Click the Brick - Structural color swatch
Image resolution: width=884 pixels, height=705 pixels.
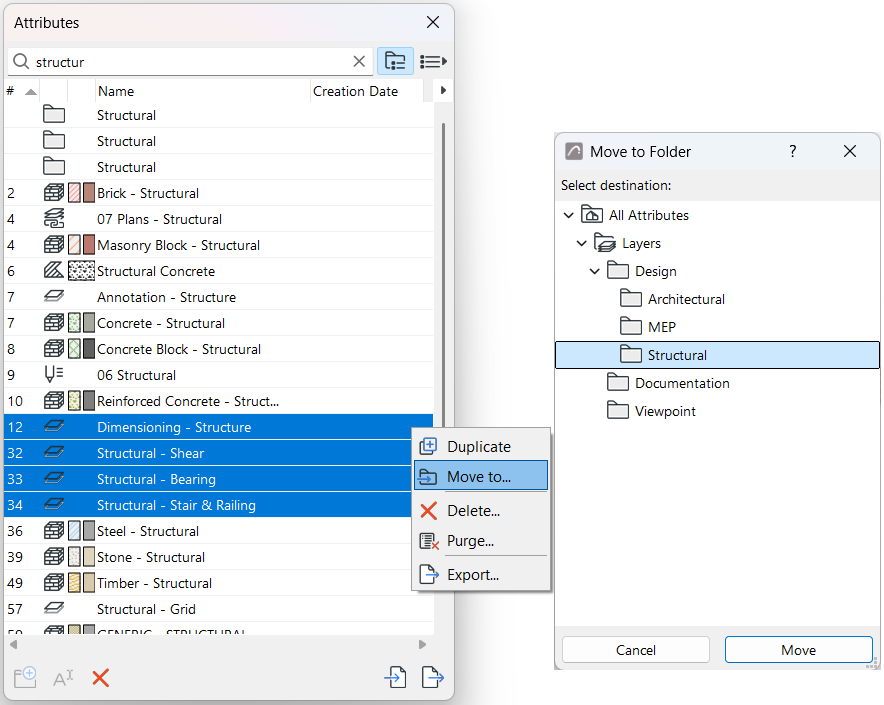click(89, 193)
